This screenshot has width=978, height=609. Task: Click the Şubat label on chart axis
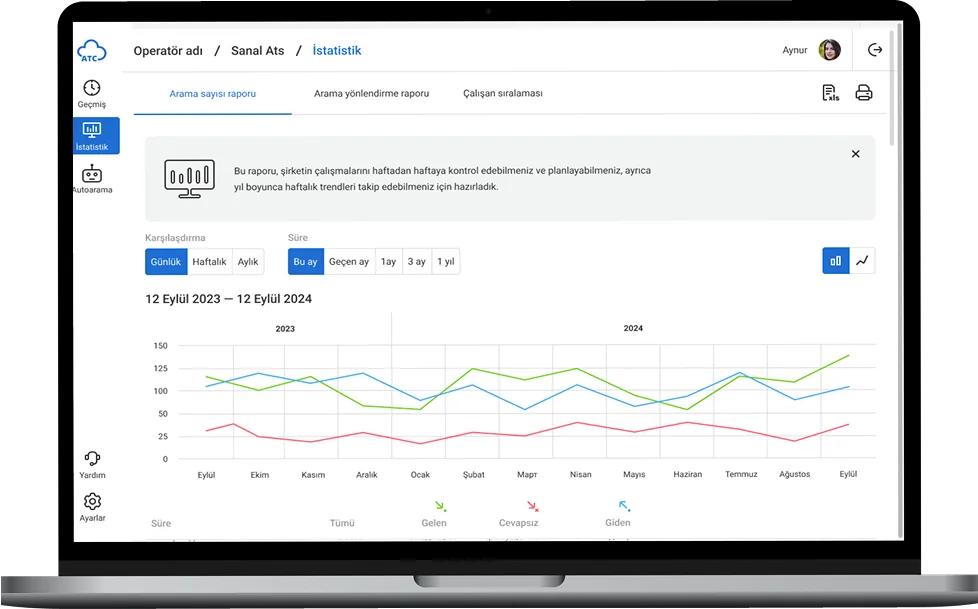474,474
